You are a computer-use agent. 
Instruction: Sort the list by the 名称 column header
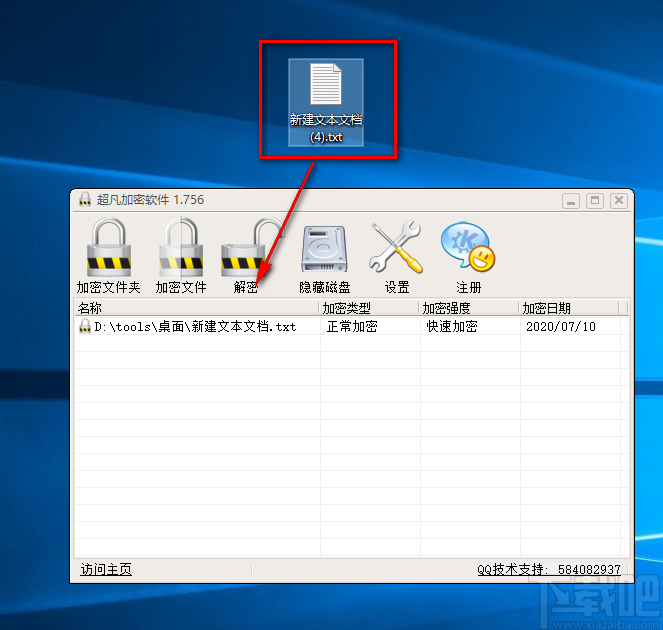[x=197, y=308]
